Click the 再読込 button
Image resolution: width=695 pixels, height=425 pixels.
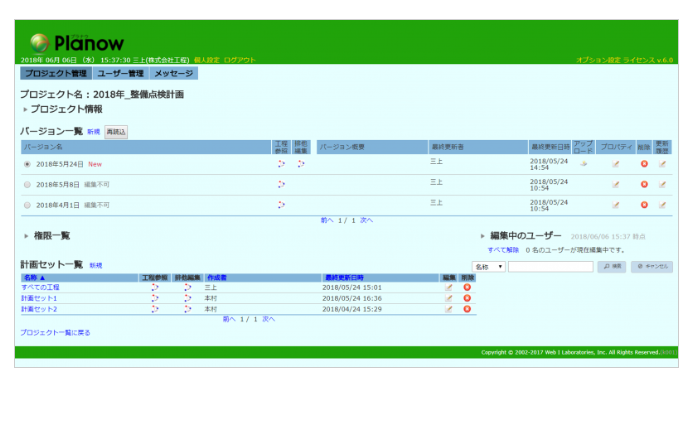pyautogui.click(x=116, y=132)
